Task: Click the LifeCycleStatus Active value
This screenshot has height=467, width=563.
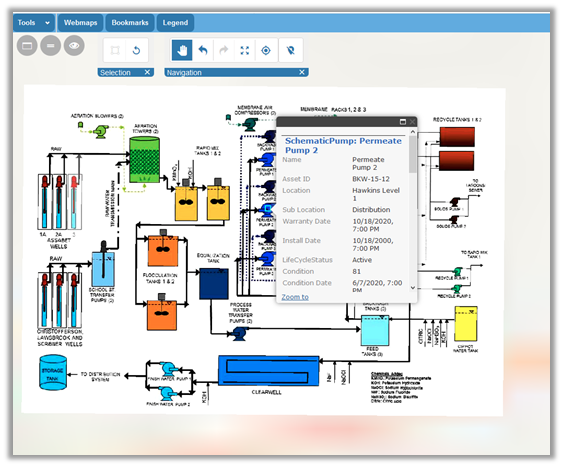Action: [362, 260]
